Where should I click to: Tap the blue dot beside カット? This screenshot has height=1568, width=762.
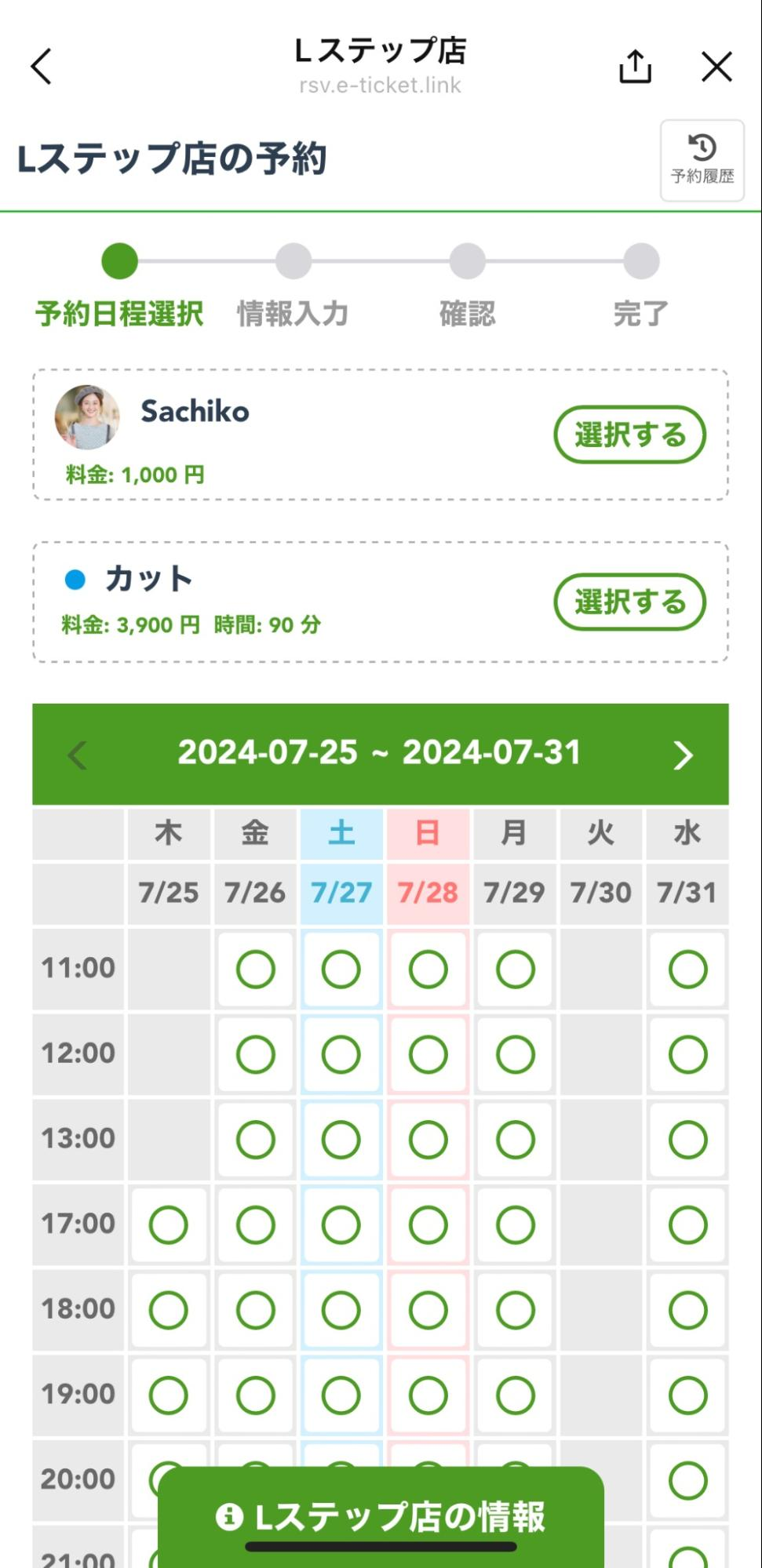pos(75,580)
